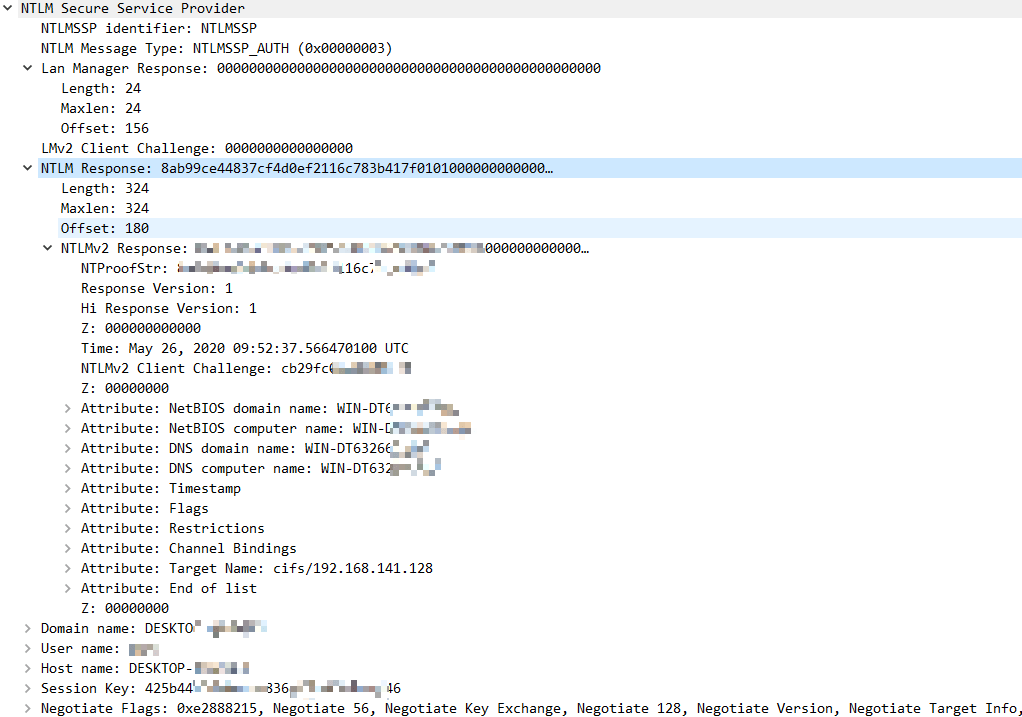Viewport: 1022px width, 717px height.
Task: Expand the NetBIOS domain name attribute
Action: click(68, 408)
